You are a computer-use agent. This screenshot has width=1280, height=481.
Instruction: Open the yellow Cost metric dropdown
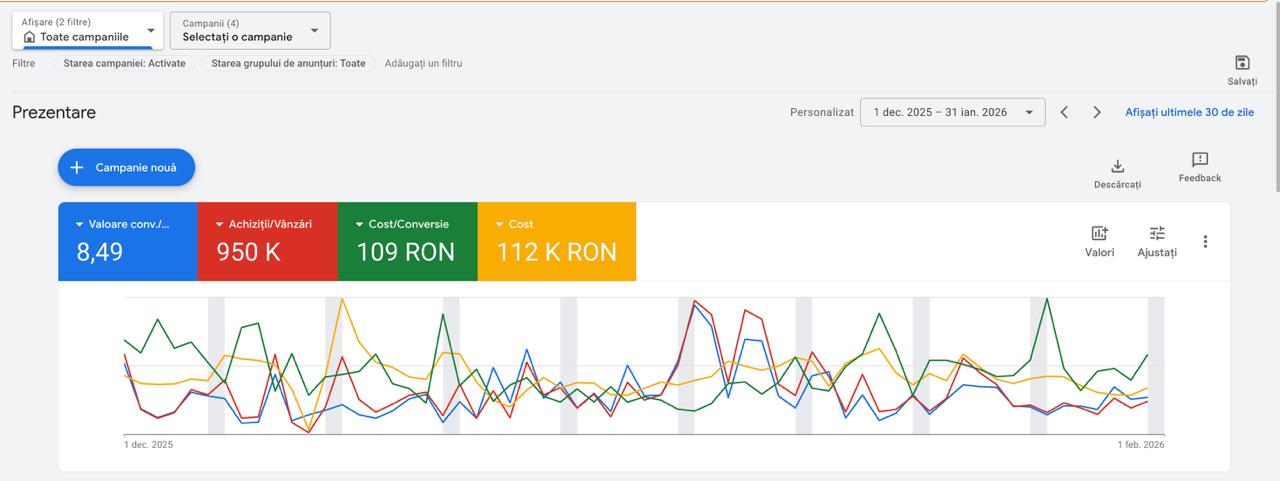[514, 224]
